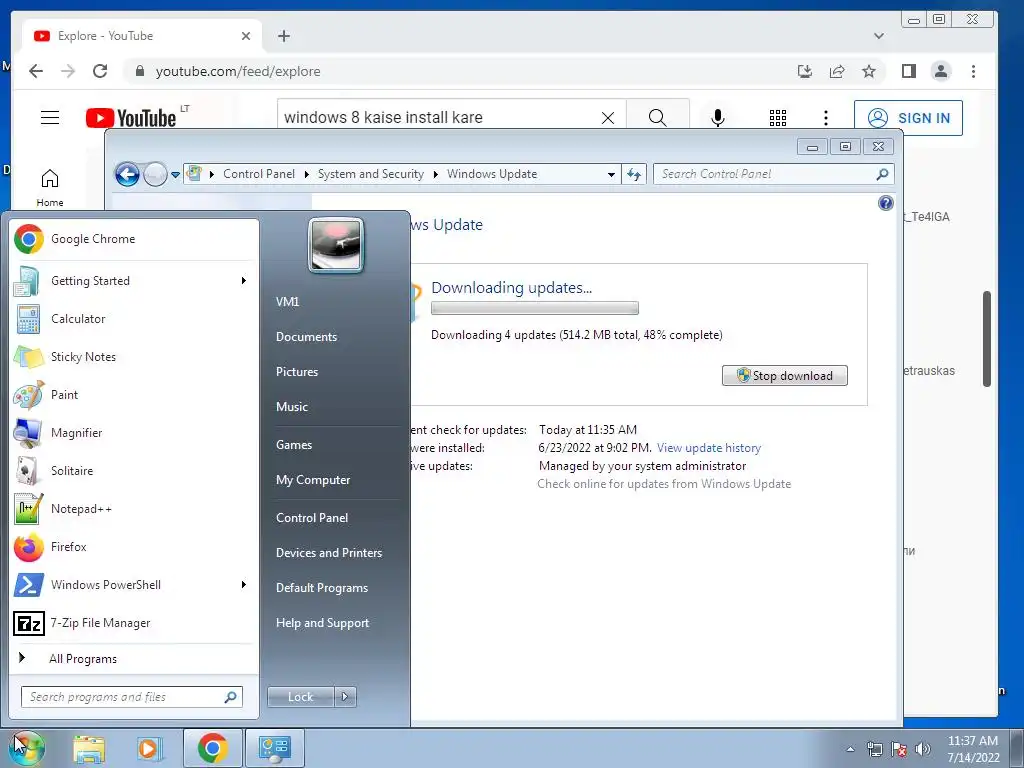
Task: Click the YouTube page vertical scrollbar
Action: pos(987,339)
